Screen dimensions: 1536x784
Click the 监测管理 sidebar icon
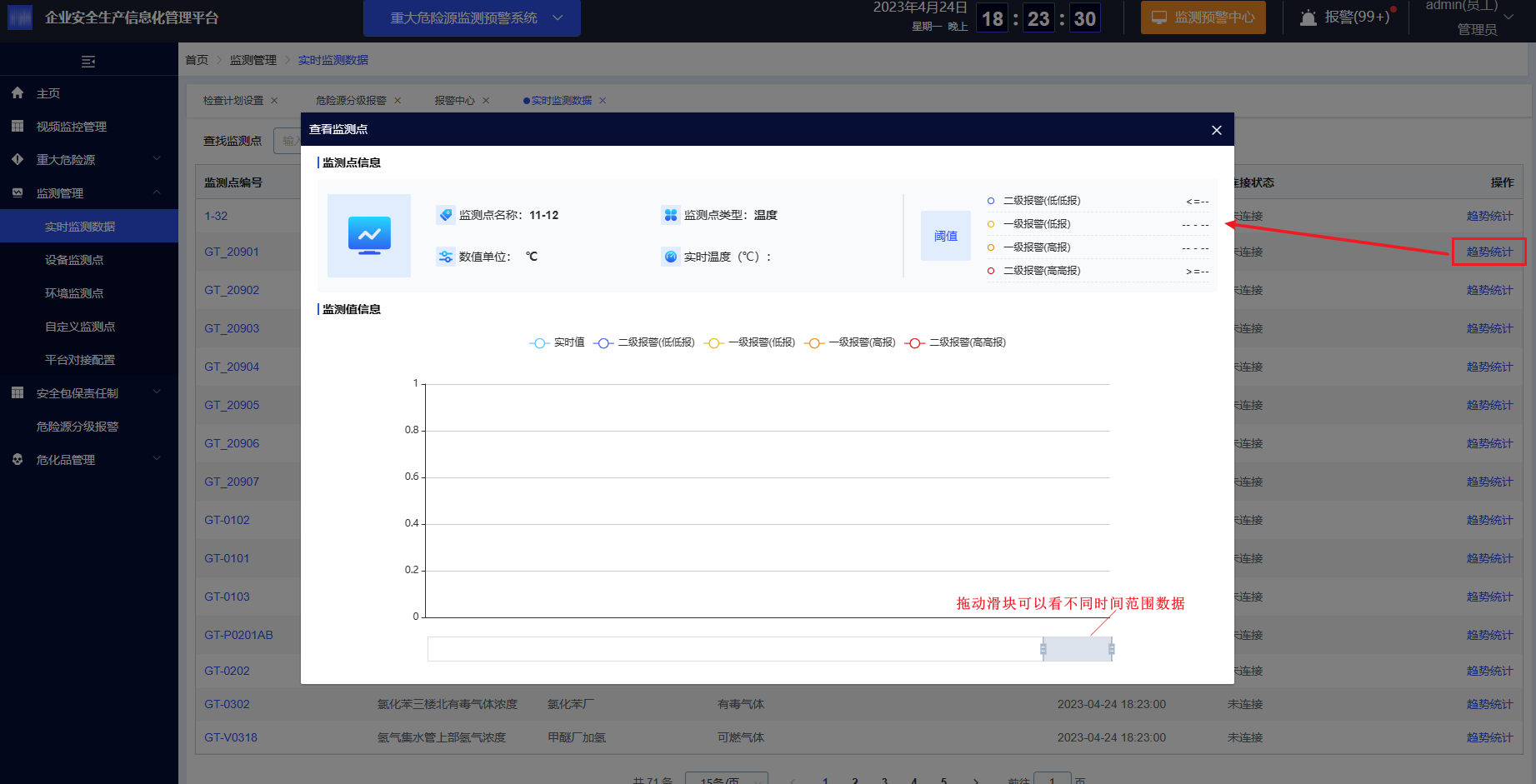click(x=18, y=192)
